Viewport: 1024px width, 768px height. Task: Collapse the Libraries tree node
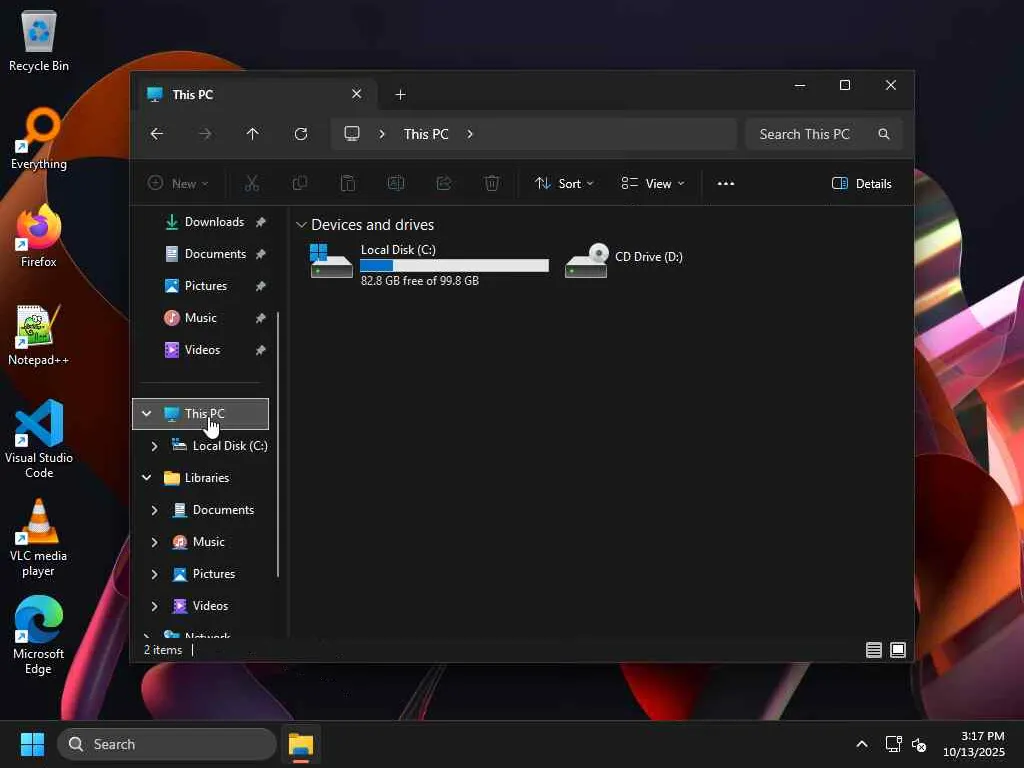146,478
